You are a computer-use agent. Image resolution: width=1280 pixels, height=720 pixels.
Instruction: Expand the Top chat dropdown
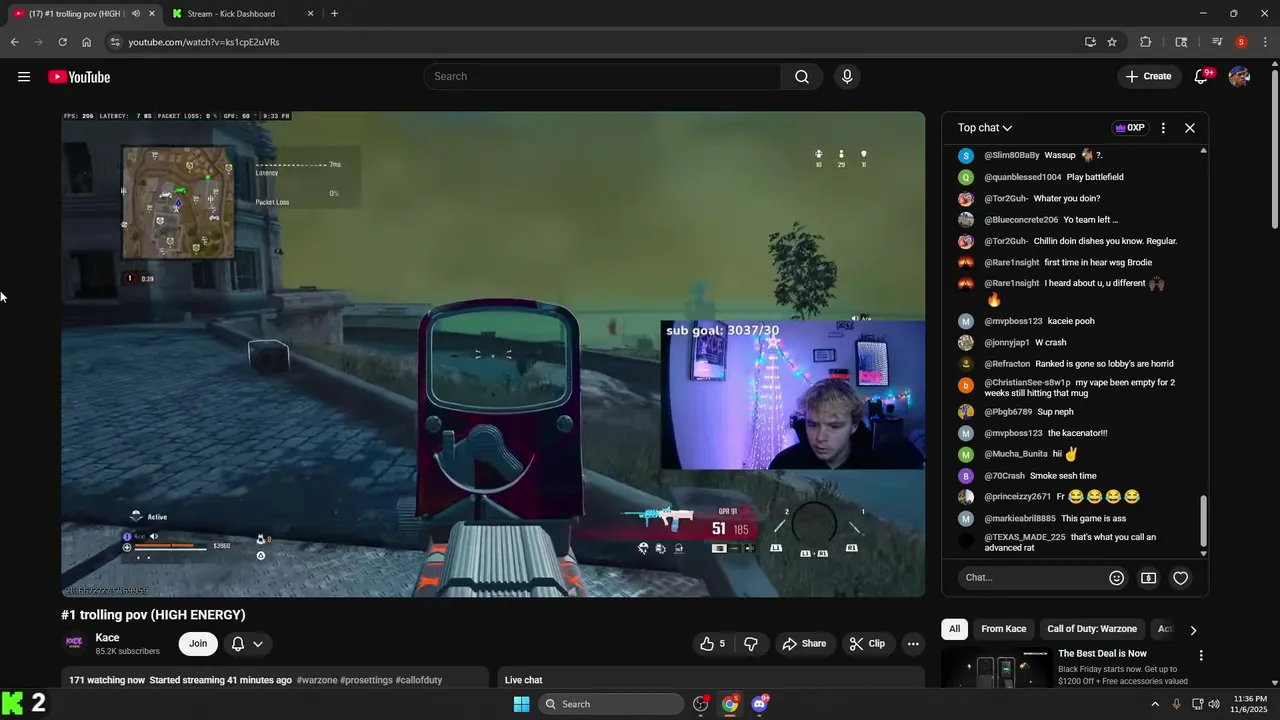click(x=985, y=128)
